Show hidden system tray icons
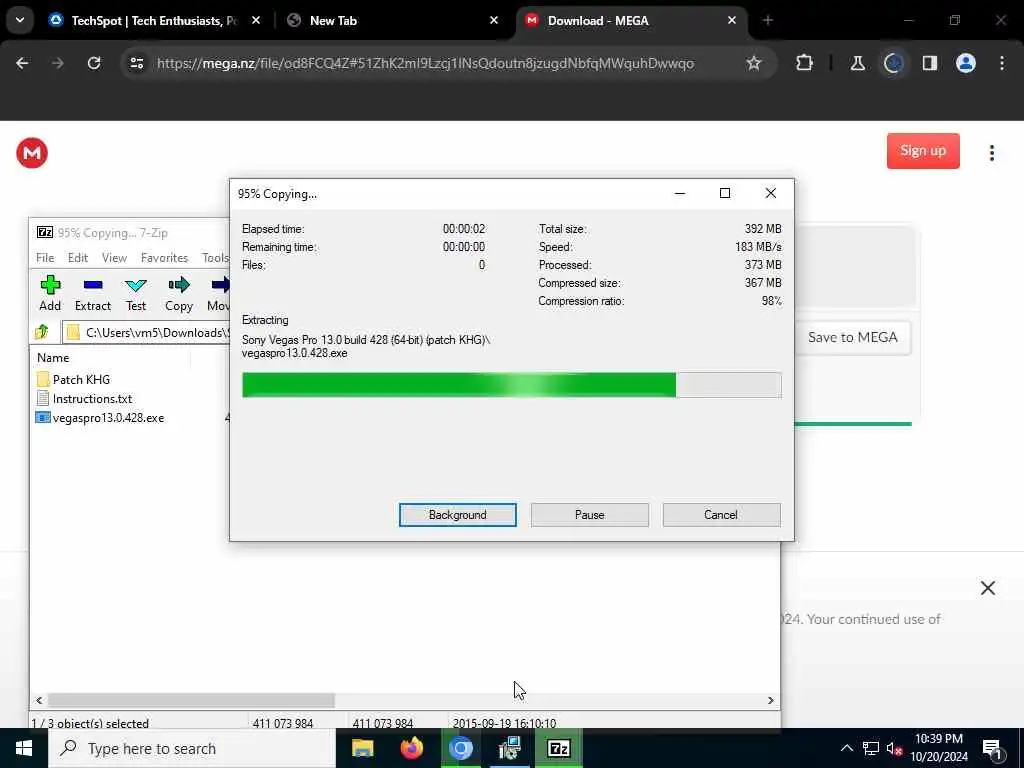This screenshot has height=768, width=1024. coord(846,748)
